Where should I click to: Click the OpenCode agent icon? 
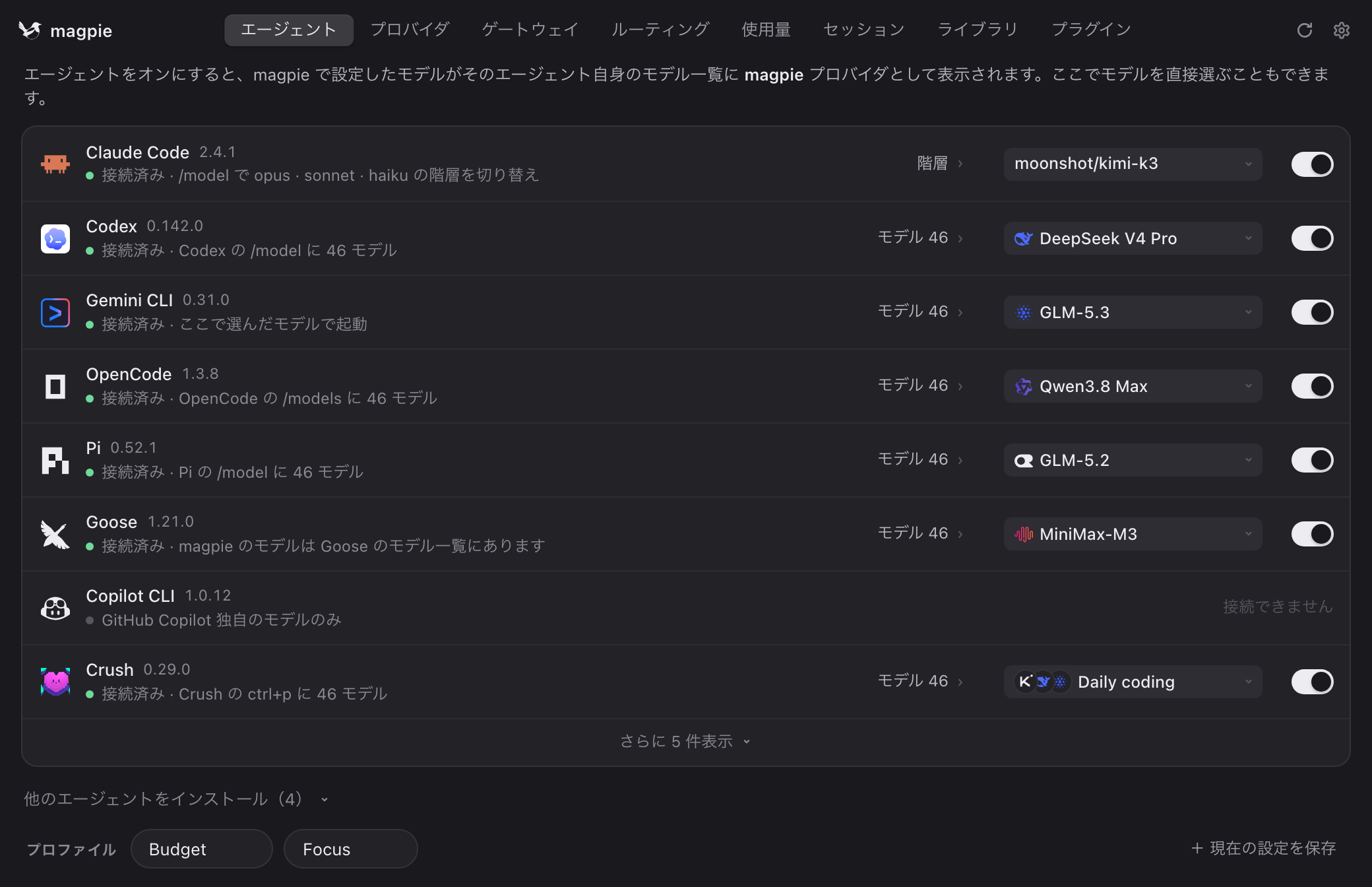tap(55, 386)
